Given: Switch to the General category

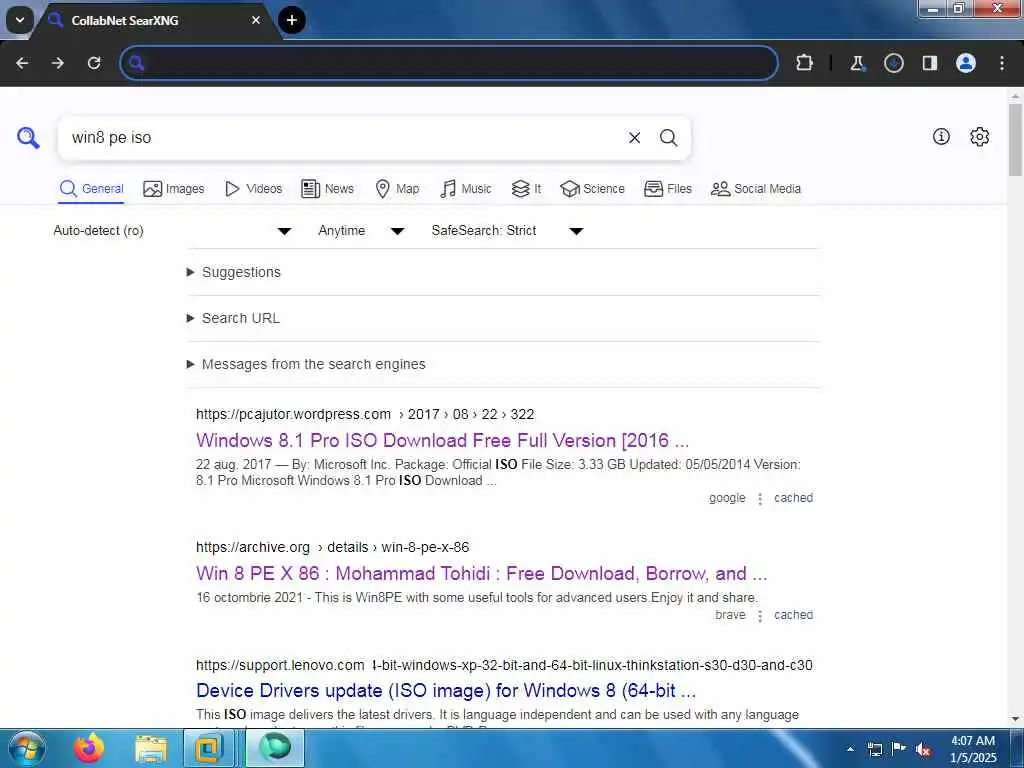Looking at the screenshot, I should [x=91, y=189].
